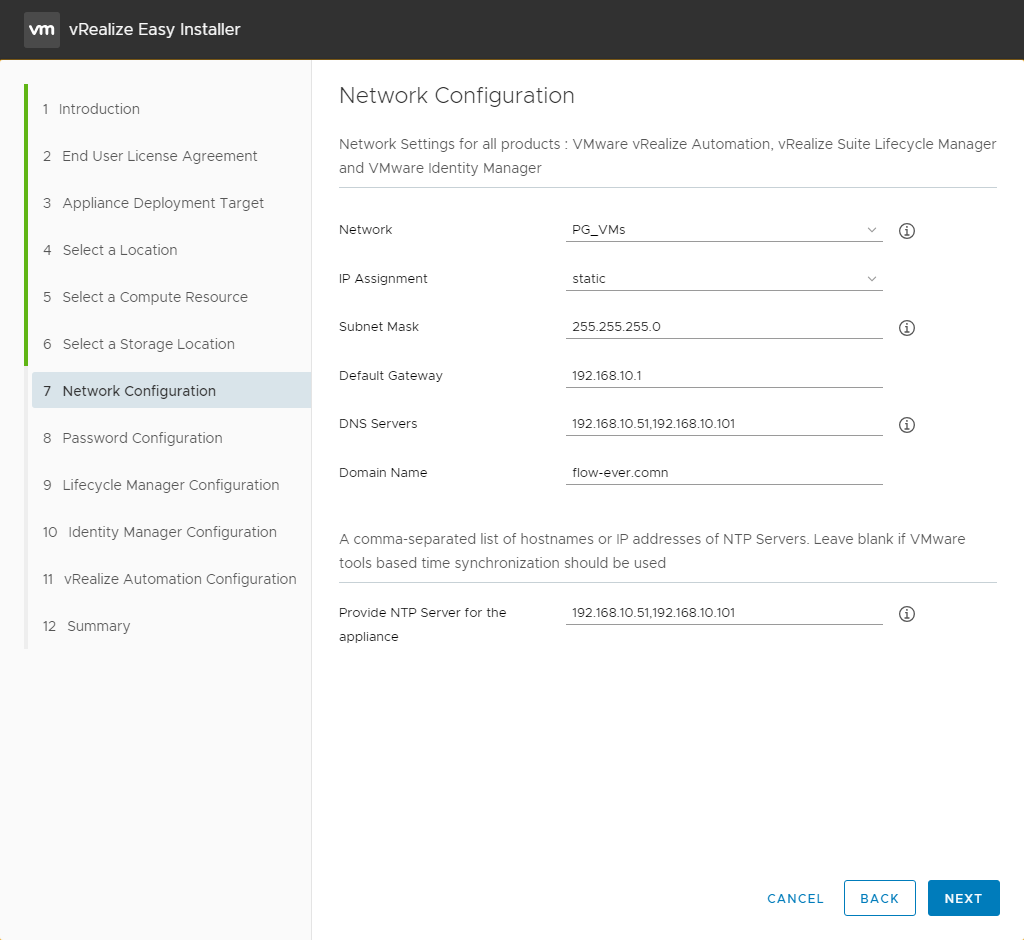Click the Subnet Mask label
The height and width of the screenshot is (940, 1024).
pyautogui.click(x=379, y=327)
